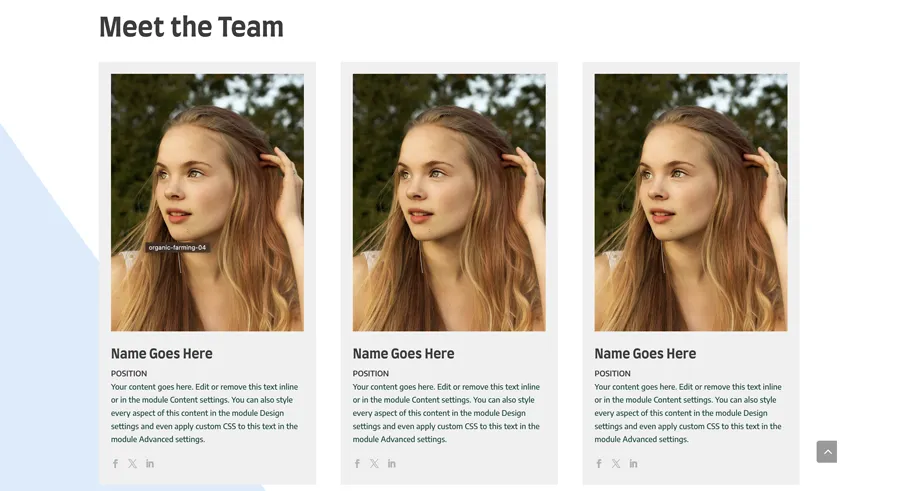Click the third team member photo
900x491 pixels.
(x=690, y=202)
